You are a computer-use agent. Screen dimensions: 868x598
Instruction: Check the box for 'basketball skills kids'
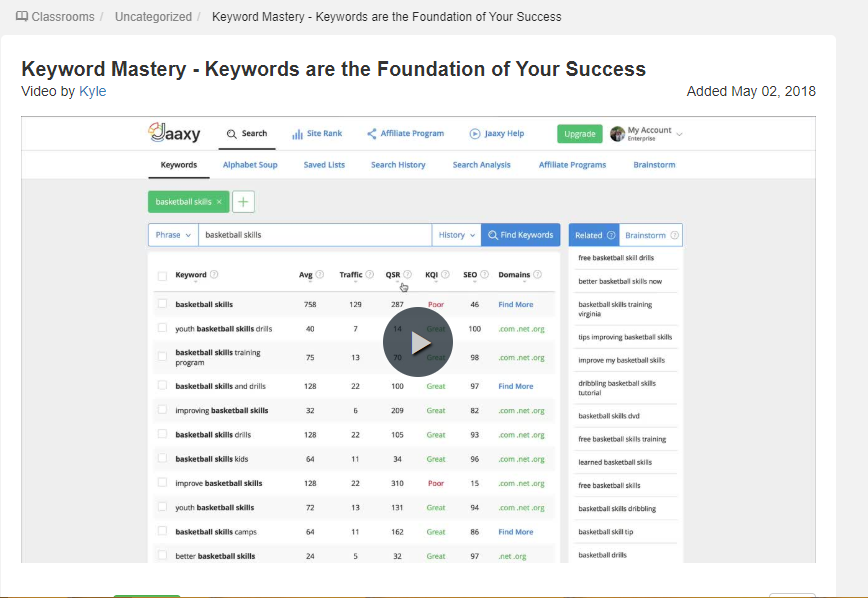(162, 458)
